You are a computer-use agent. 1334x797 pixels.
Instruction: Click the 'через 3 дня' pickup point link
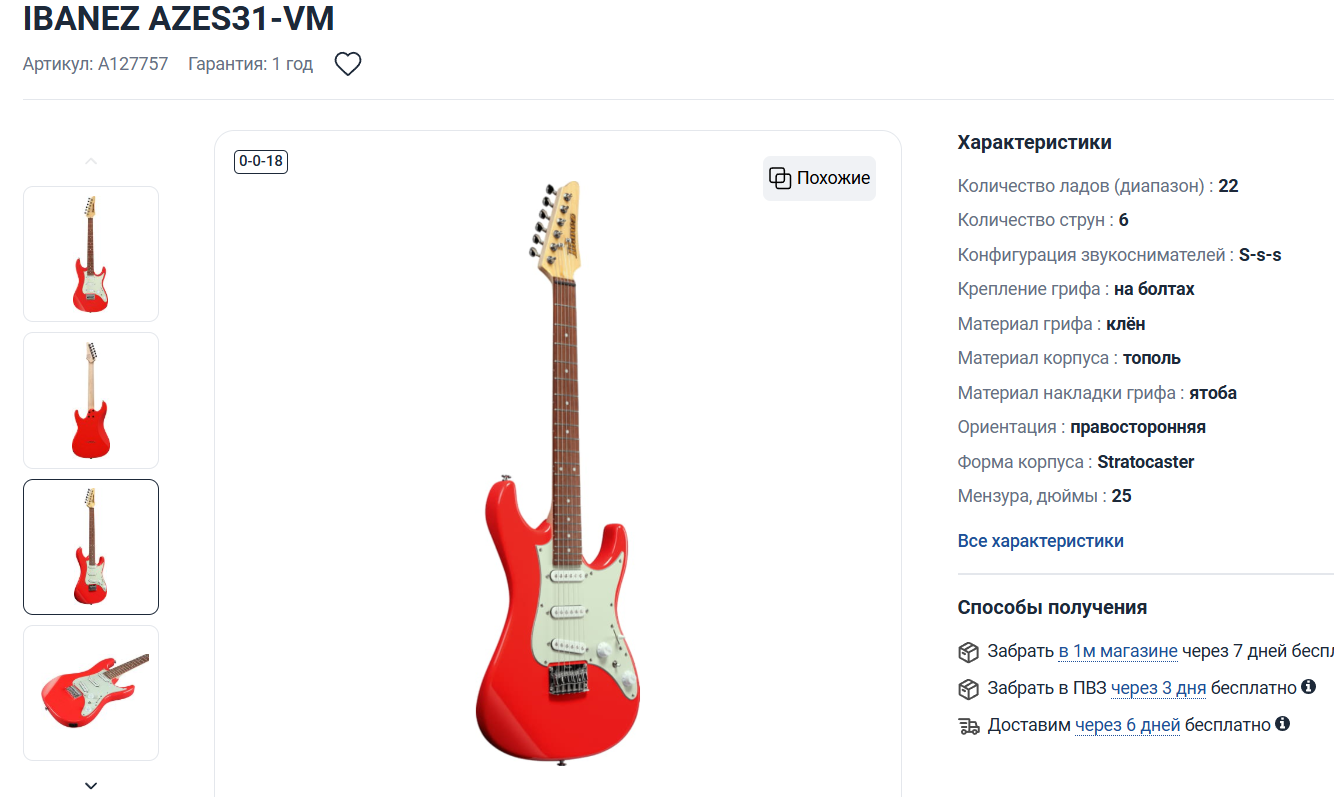coord(1158,688)
